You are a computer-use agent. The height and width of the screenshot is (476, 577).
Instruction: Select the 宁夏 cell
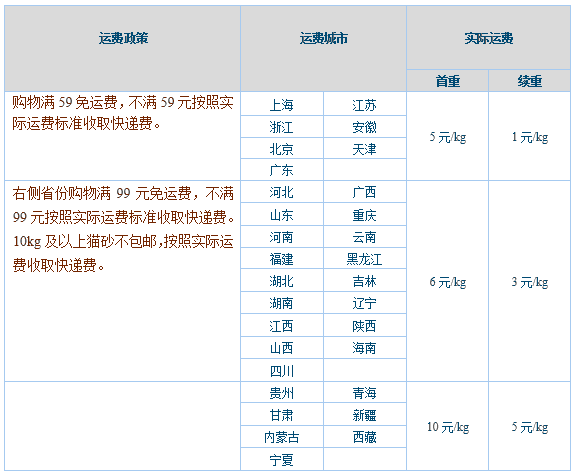tap(282, 460)
